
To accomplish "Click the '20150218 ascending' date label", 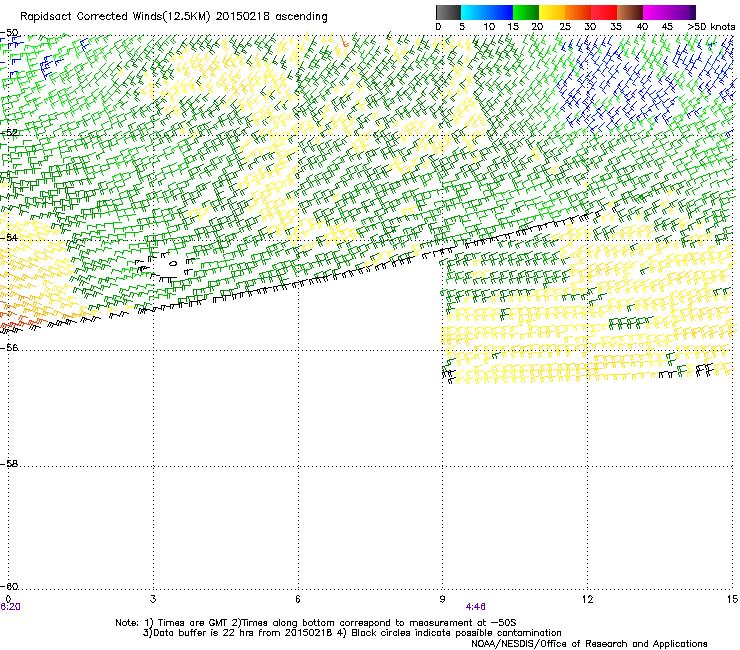I will click(x=271, y=17).
